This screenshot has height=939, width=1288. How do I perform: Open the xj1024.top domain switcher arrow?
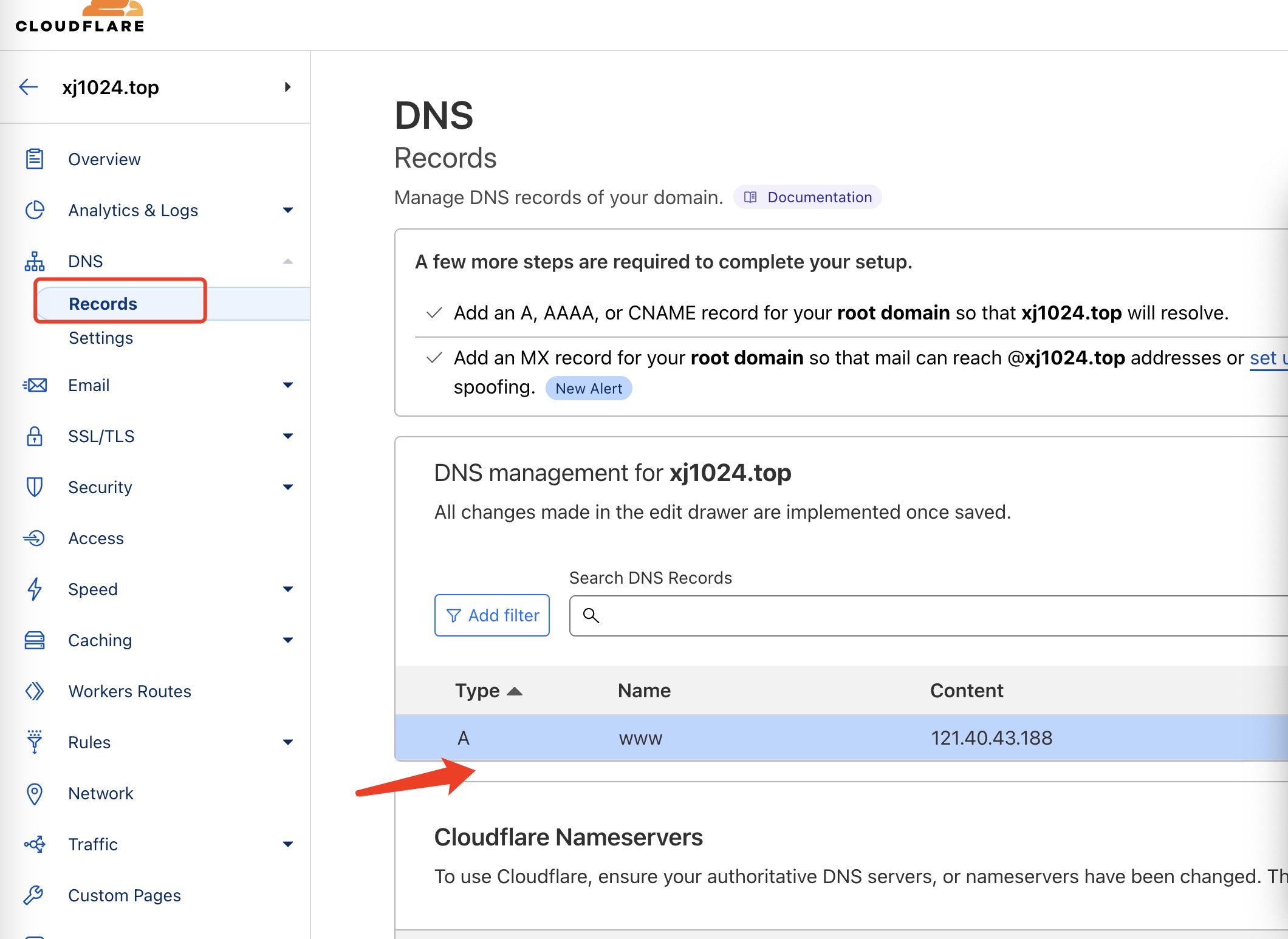point(287,87)
